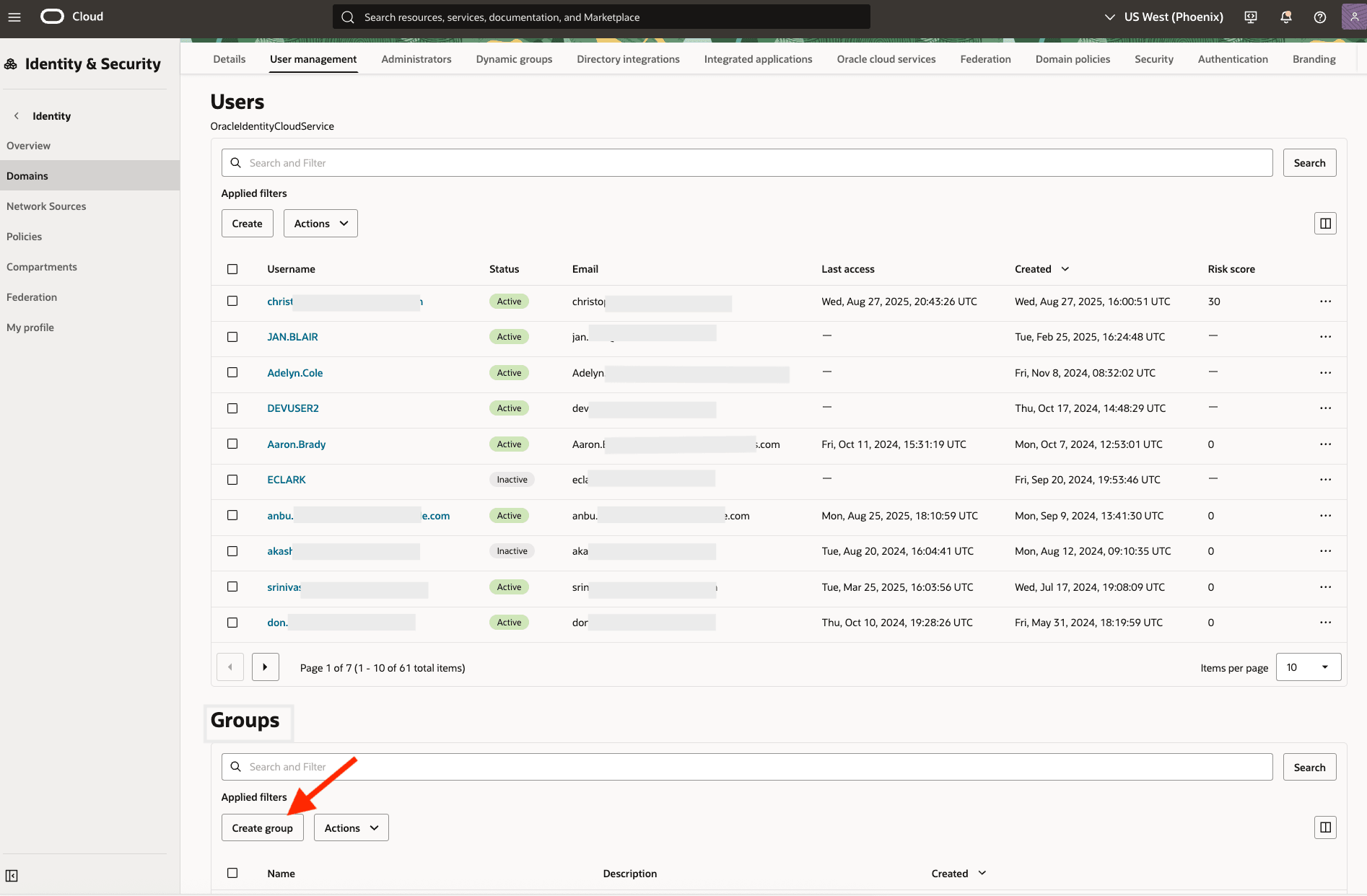Open the actions ellipsis for JAN.BLAIR row
Viewport: 1367px width, 896px height.
click(1325, 336)
